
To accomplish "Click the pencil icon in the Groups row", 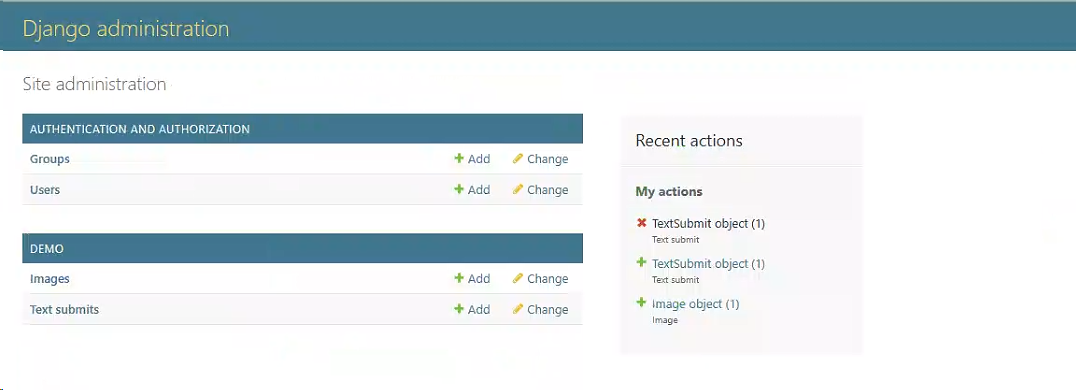I will click(518, 159).
